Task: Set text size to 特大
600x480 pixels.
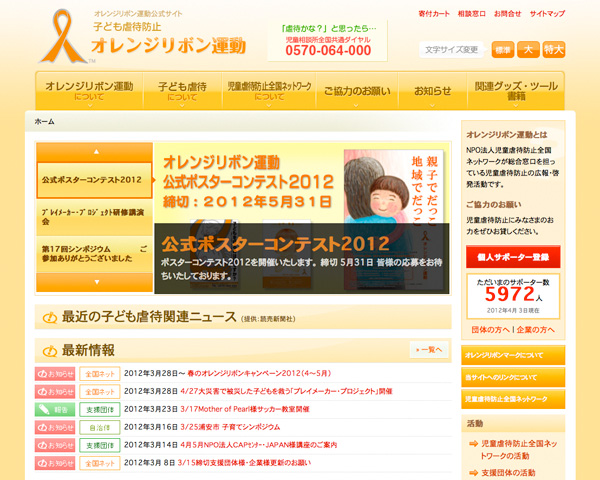Action: tap(553, 49)
